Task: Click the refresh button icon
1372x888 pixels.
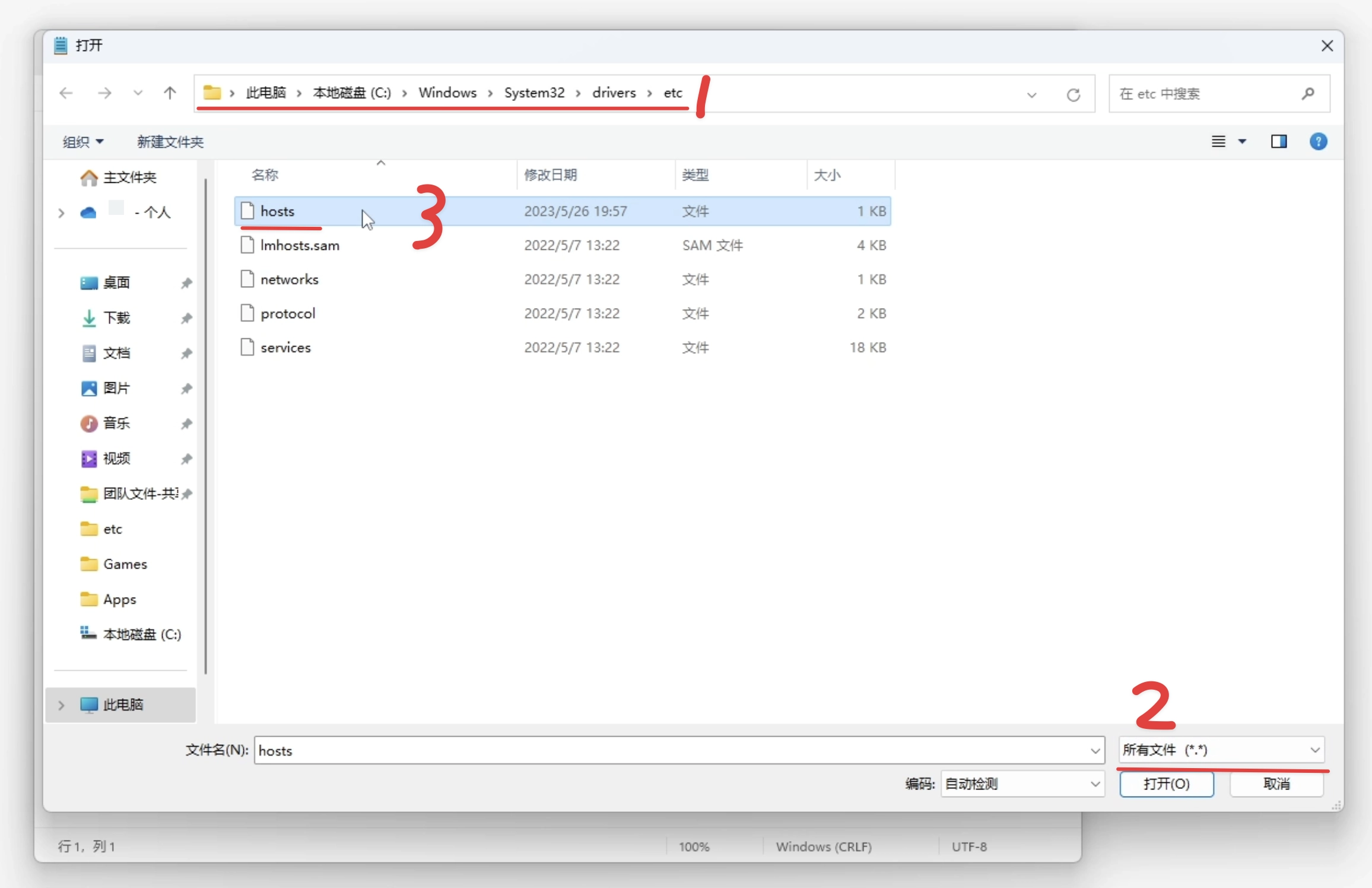Action: point(1073,94)
